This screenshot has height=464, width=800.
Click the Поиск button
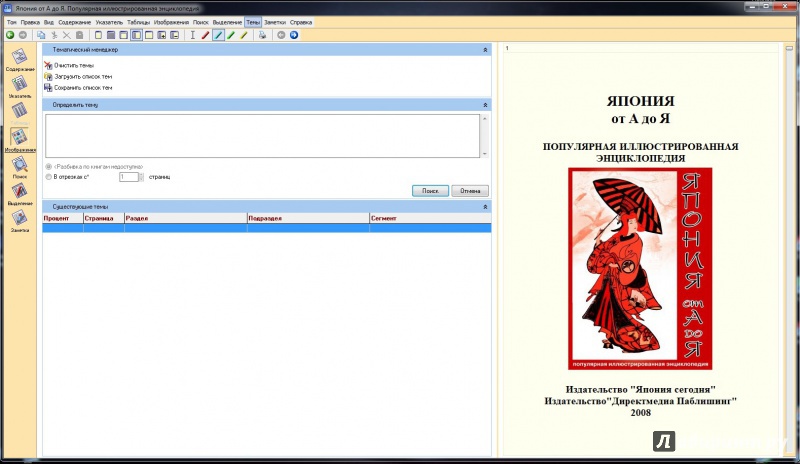[430, 191]
